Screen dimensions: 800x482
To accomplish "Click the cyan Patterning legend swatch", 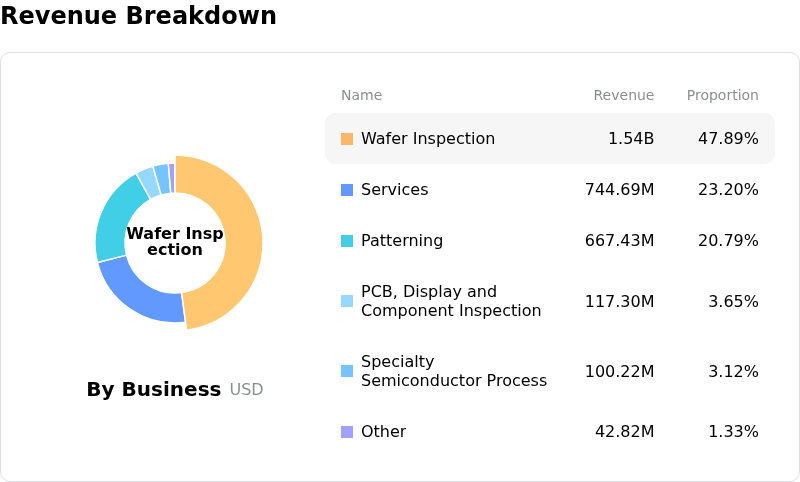I will tap(347, 241).
